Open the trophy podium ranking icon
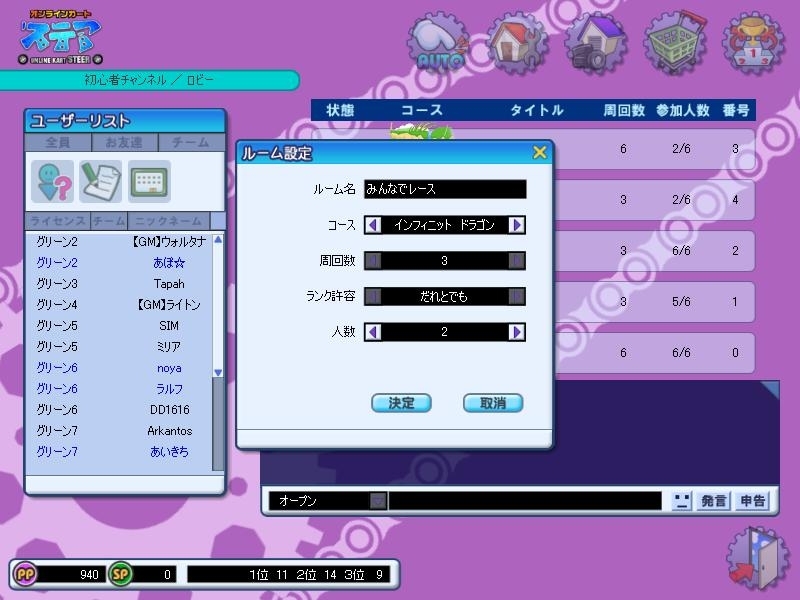Viewport: 800px width, 600px height. 754,43
